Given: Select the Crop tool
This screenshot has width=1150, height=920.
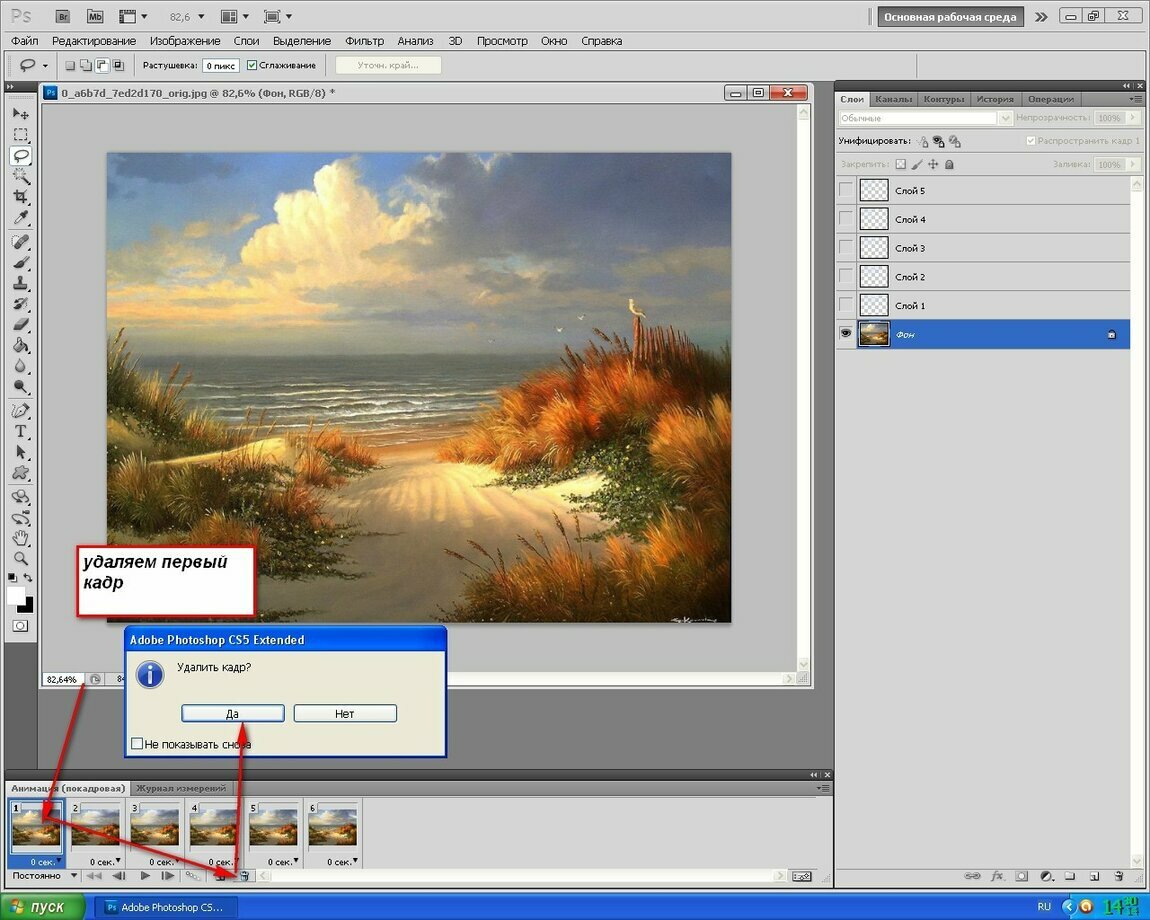Looking at the screenshot, I should [x=21, y=197].
